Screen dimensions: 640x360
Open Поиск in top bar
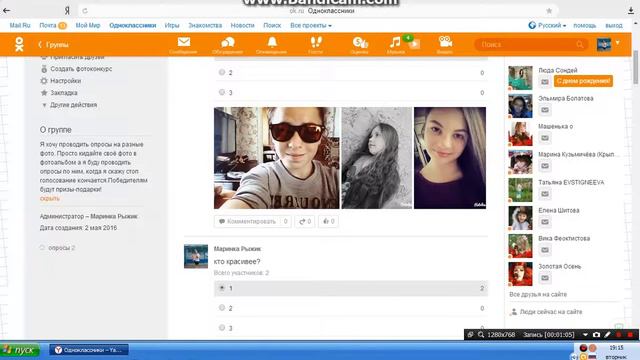tap(272, 25)
